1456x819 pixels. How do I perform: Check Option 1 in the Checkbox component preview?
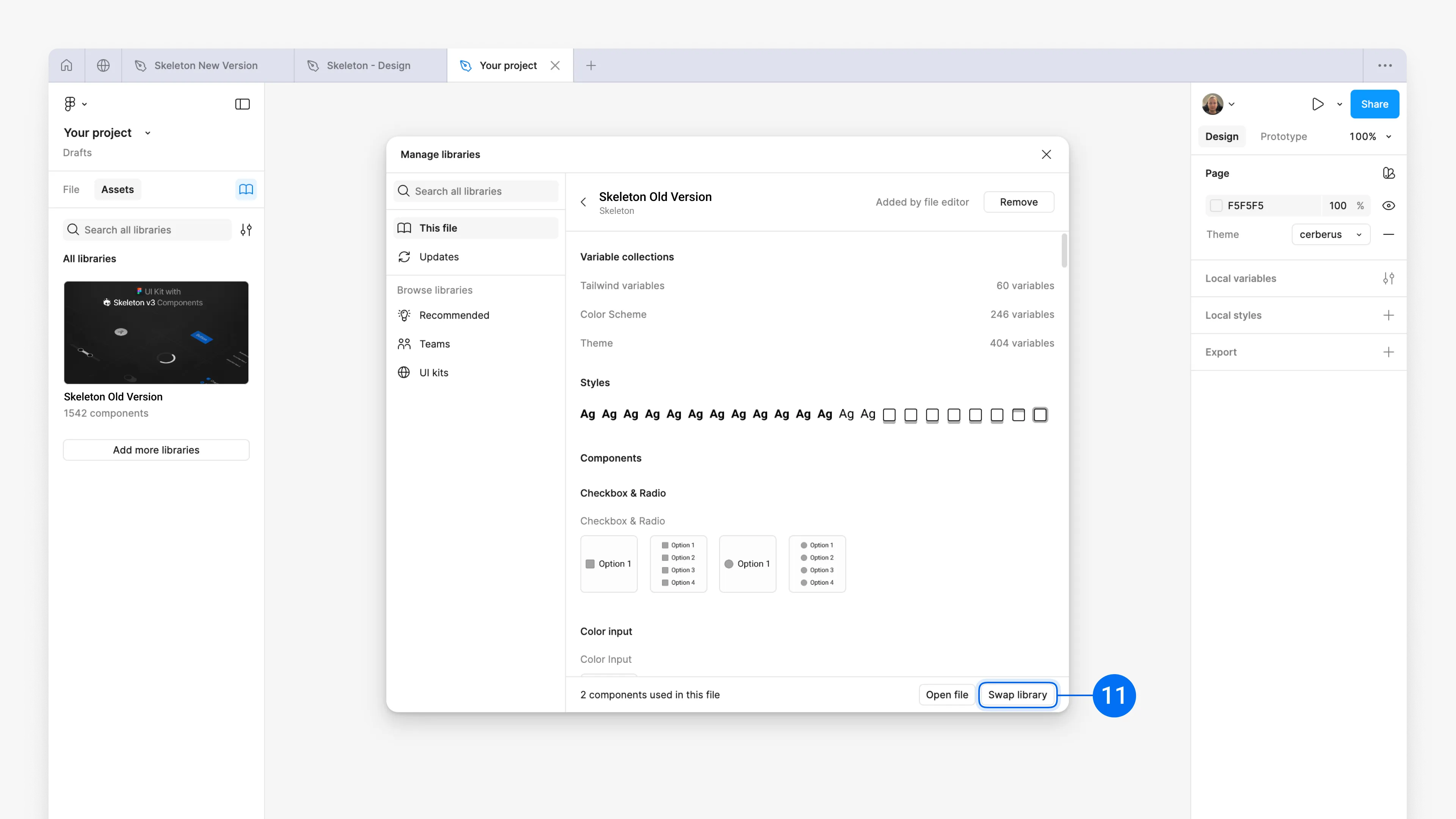pyautogui.click(x=591, y=563)
